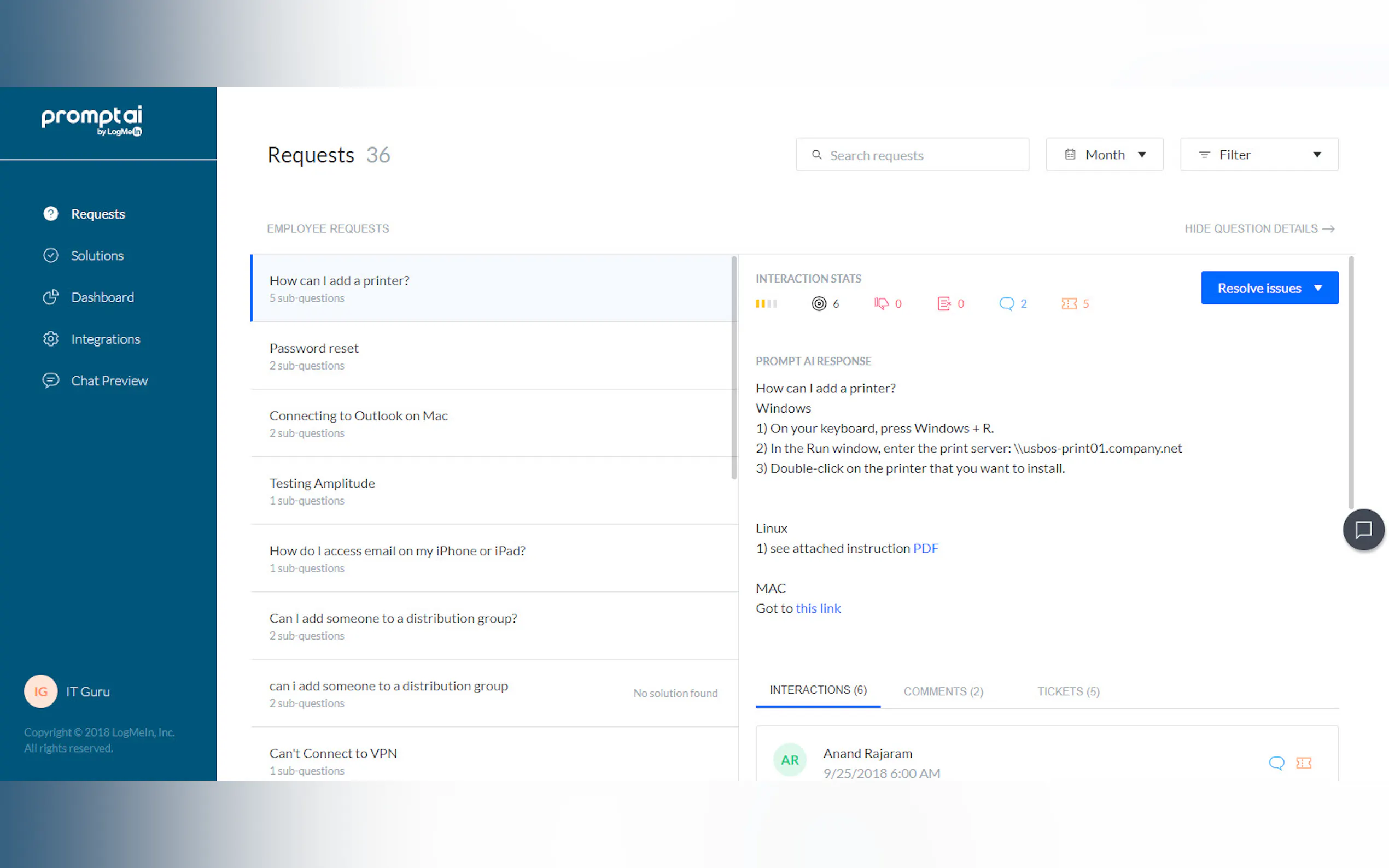The image size is (1389, 868).
Task: Open the Linux instruction PDF link
Action: [x=925, y=548]
